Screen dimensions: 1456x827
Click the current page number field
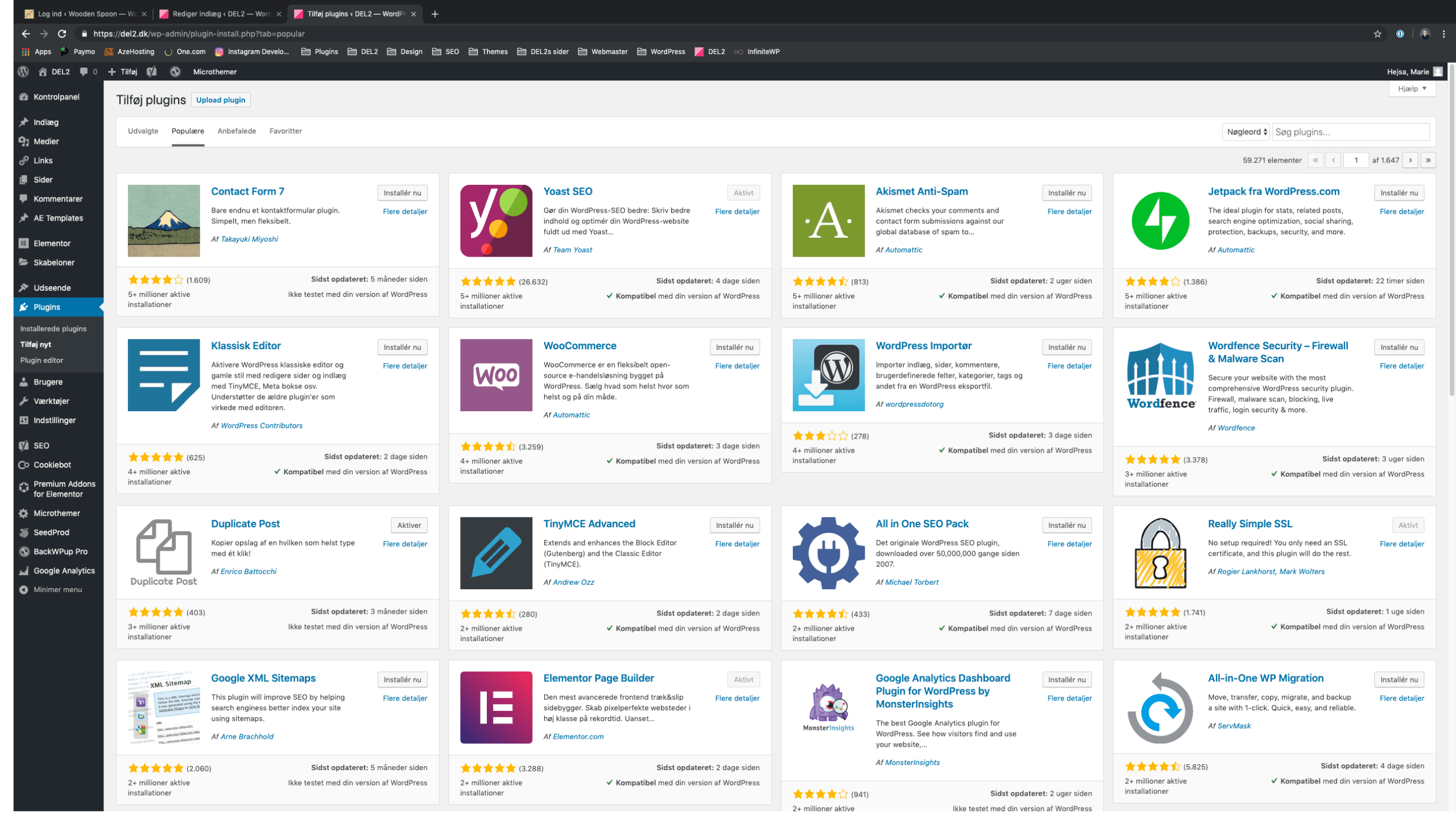(x=1356, y=160)
